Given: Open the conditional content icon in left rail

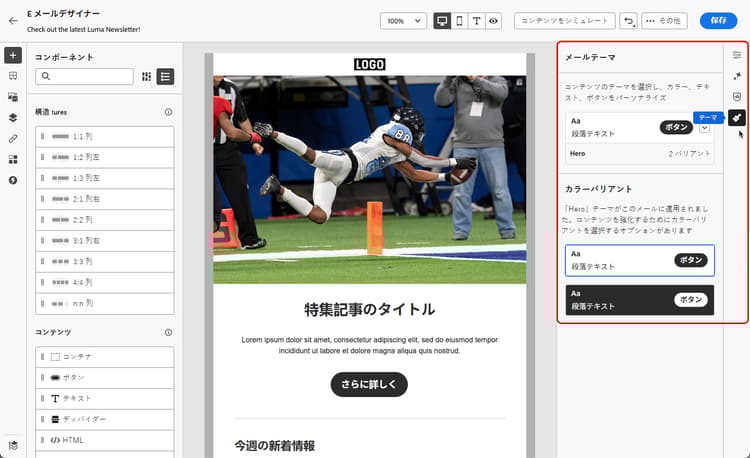Looking at the screenshot, I should (13, 180).
